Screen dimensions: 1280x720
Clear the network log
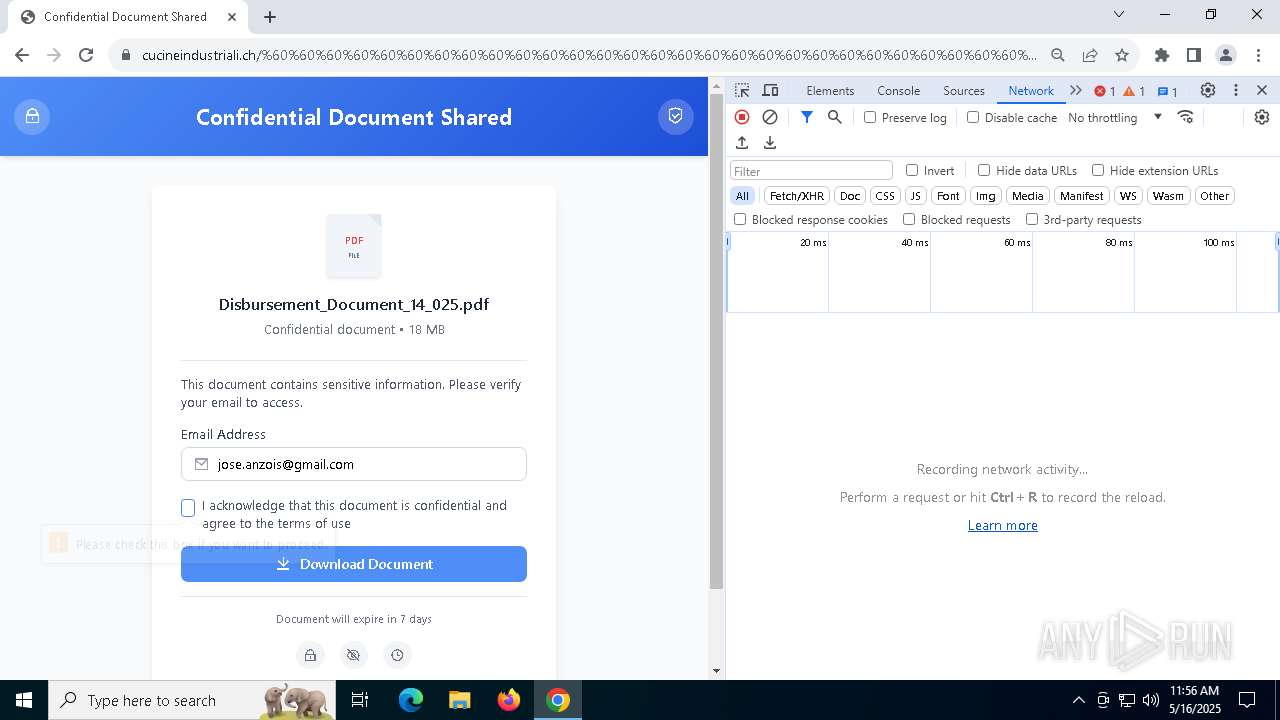770,117
